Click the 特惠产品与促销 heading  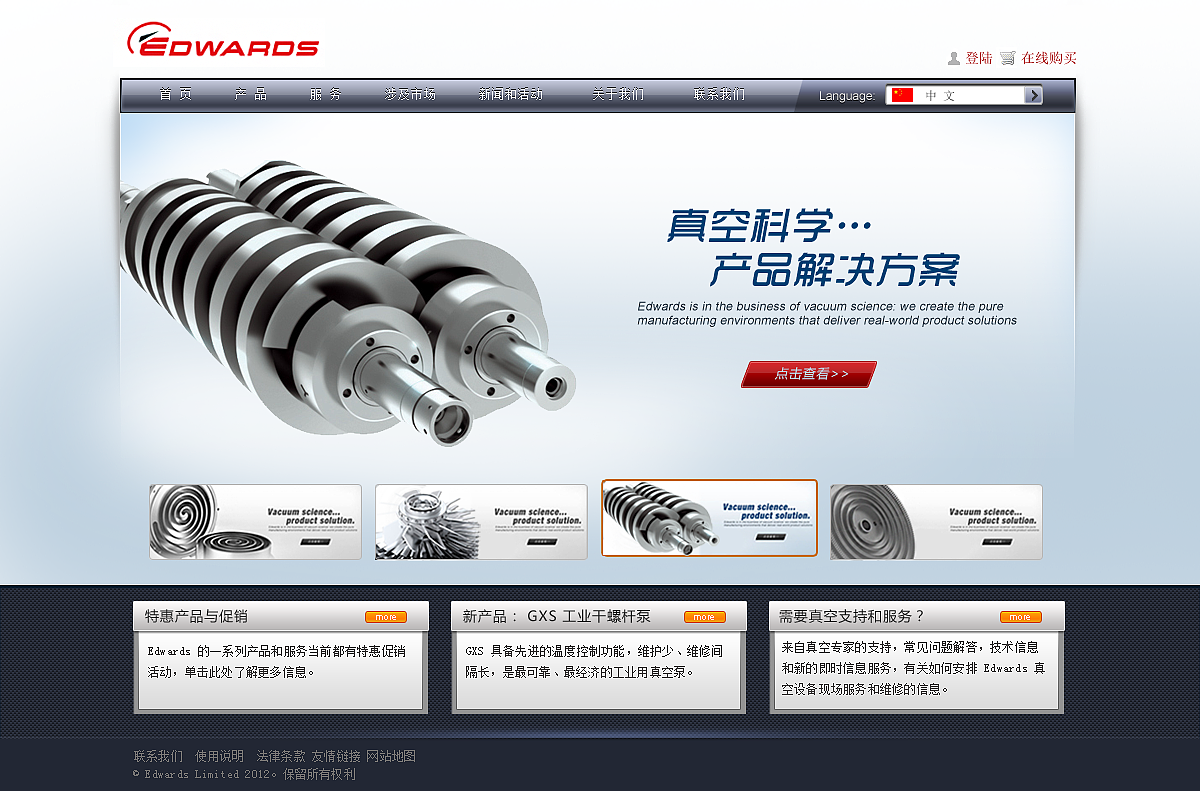(x=196, y=616)
